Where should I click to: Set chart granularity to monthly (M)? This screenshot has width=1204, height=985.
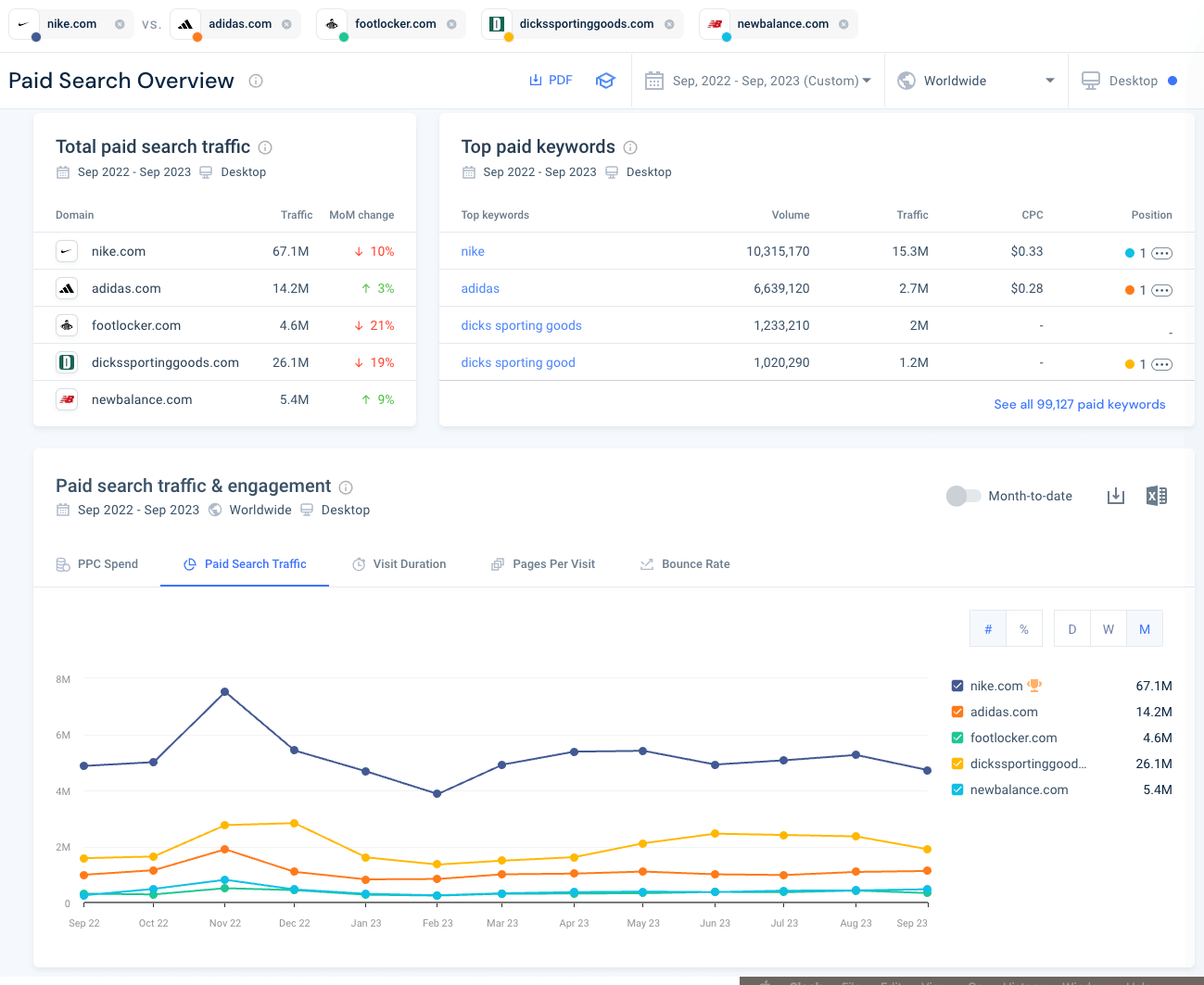[x=1145, y=628]
